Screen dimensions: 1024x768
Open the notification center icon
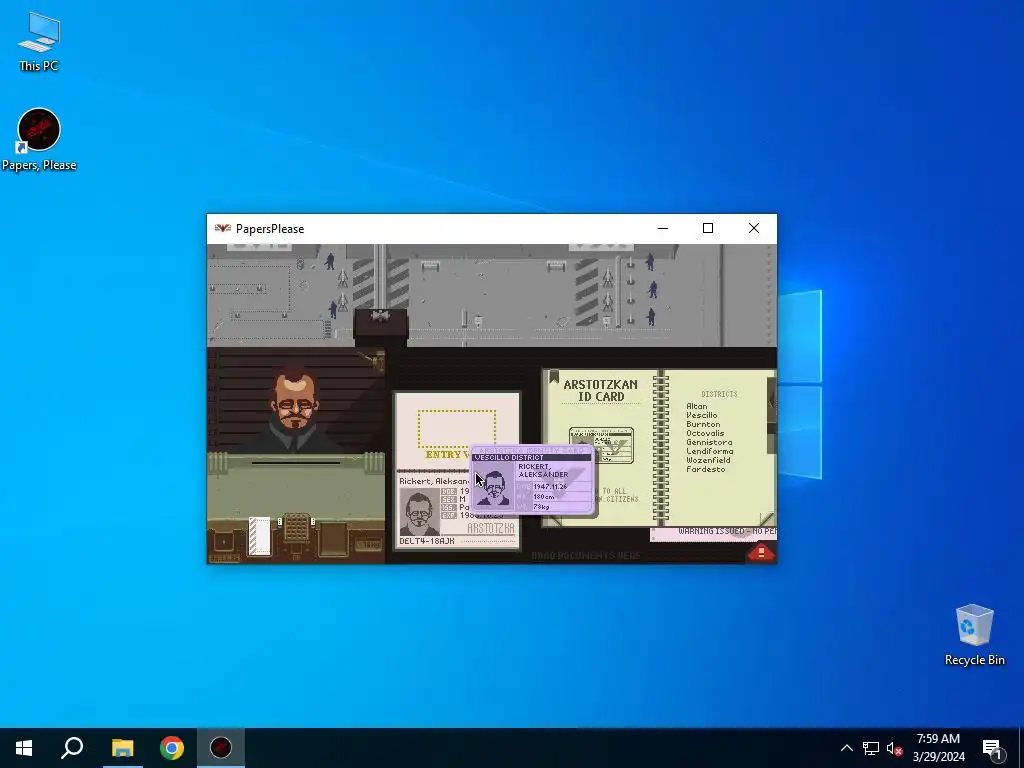(x=992, y=748)
